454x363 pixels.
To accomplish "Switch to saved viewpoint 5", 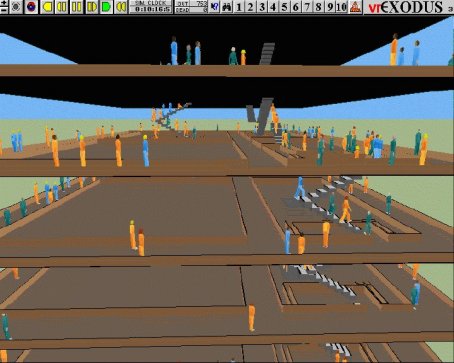I will tap(284, 7).
